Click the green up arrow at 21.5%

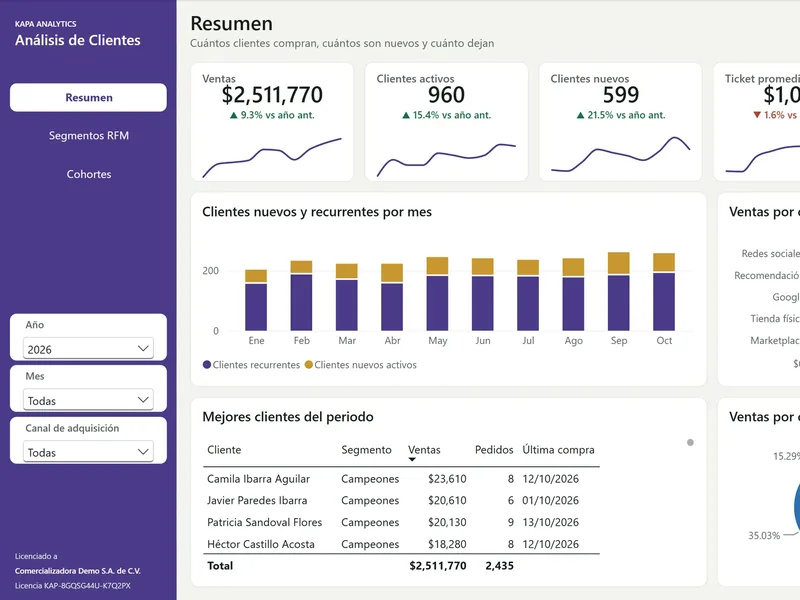581,115
